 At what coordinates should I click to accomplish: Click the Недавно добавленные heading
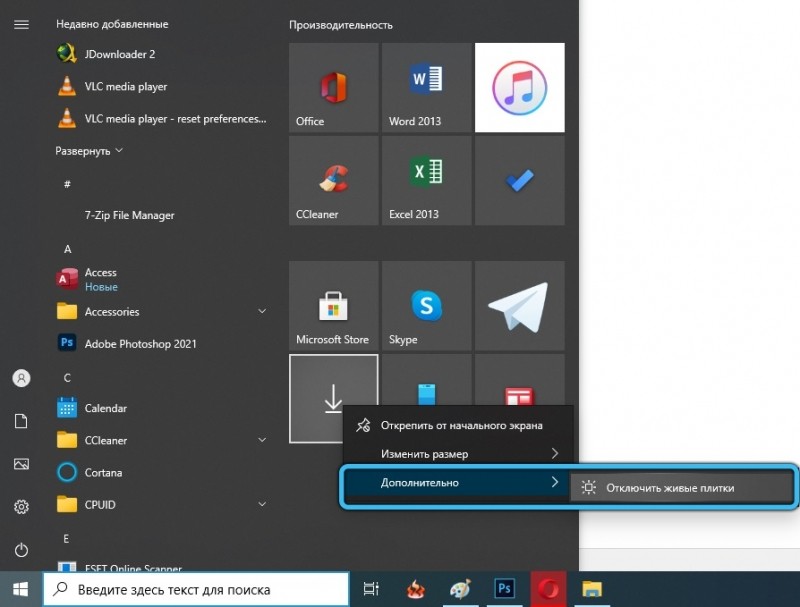click(x=112, y=24)
